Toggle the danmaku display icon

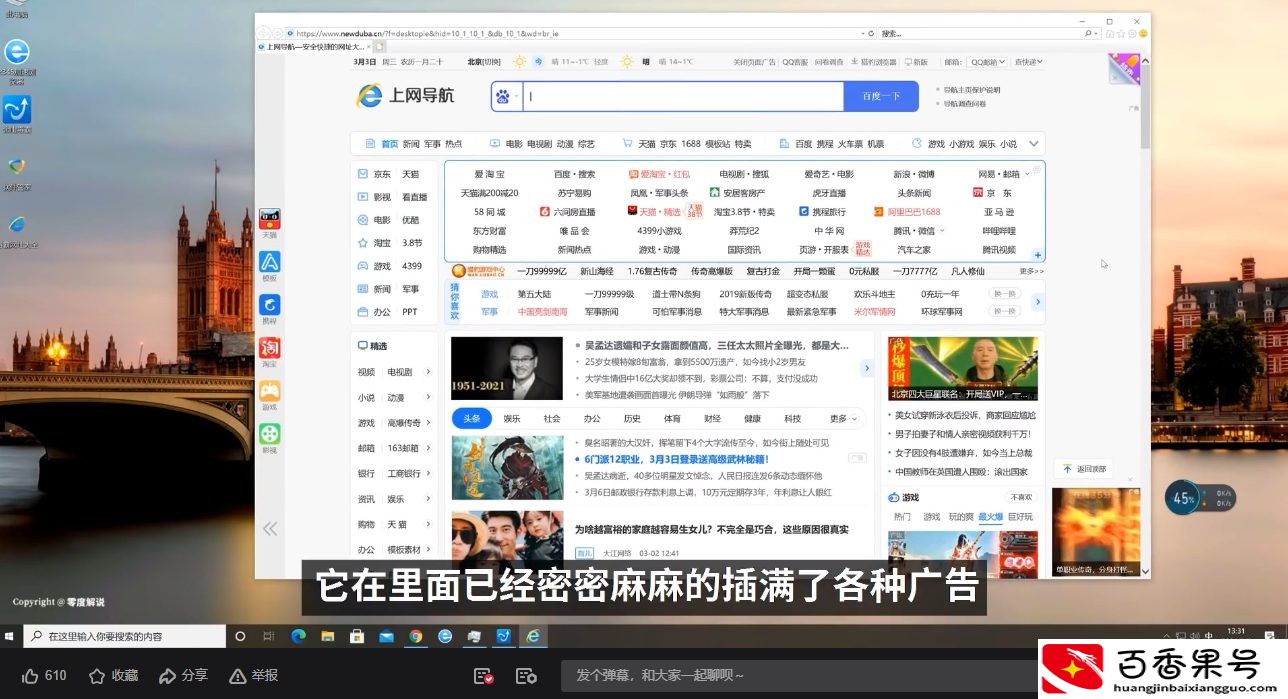pos(483,676)
